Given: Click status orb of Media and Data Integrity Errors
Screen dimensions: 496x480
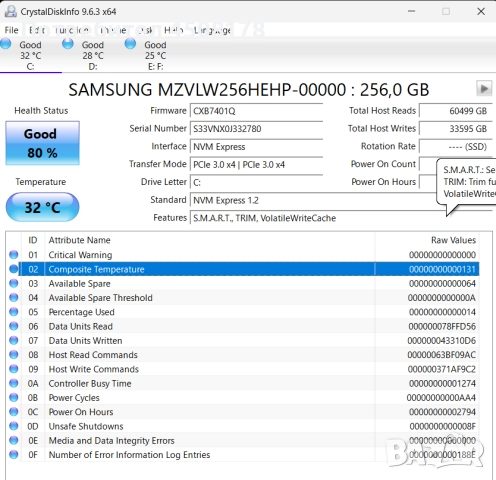Looking at the screenshot, I should [x=14, y=440].
